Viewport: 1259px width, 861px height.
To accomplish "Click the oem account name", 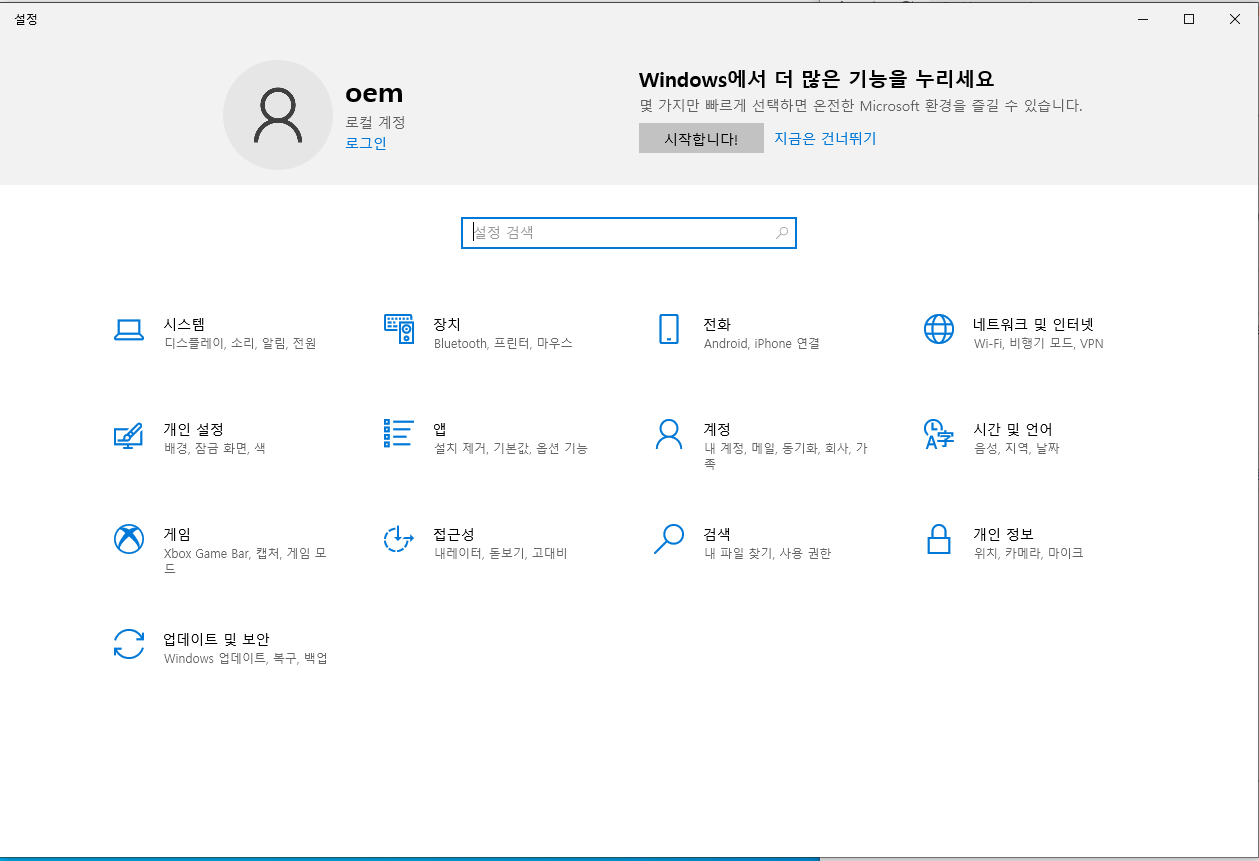I will 374,94.
